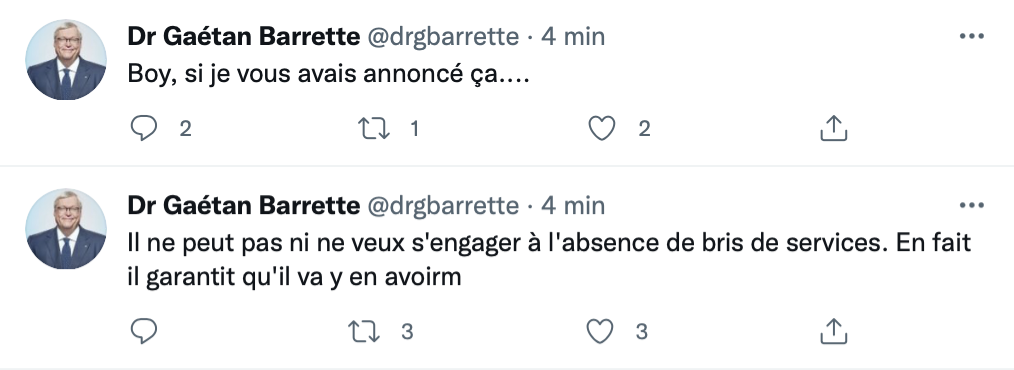Reply to the "Boy, si je vous" tweet
The height and width of the screenshot is (370, 1014).
(x=144, y=129)
